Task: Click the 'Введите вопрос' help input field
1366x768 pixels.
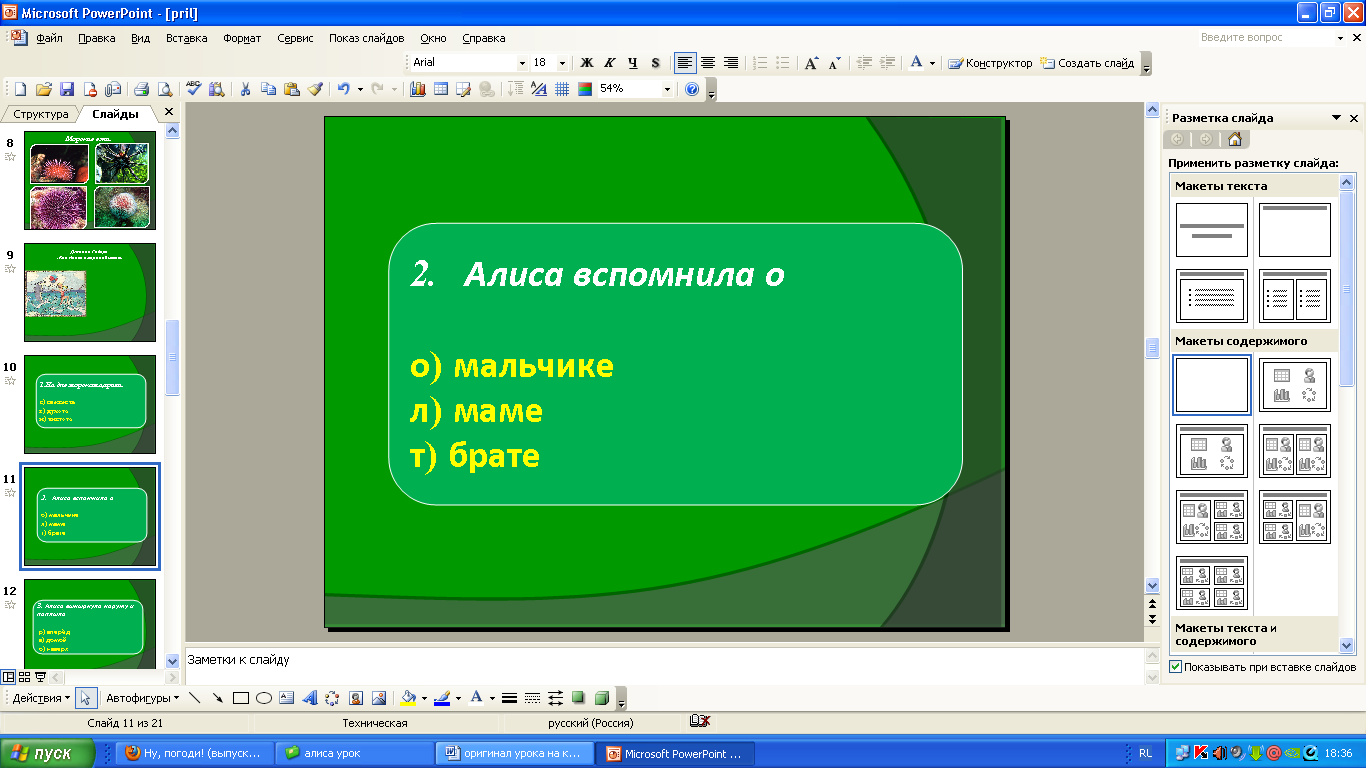Action: pyautogui.click(x=1266, y=38)
